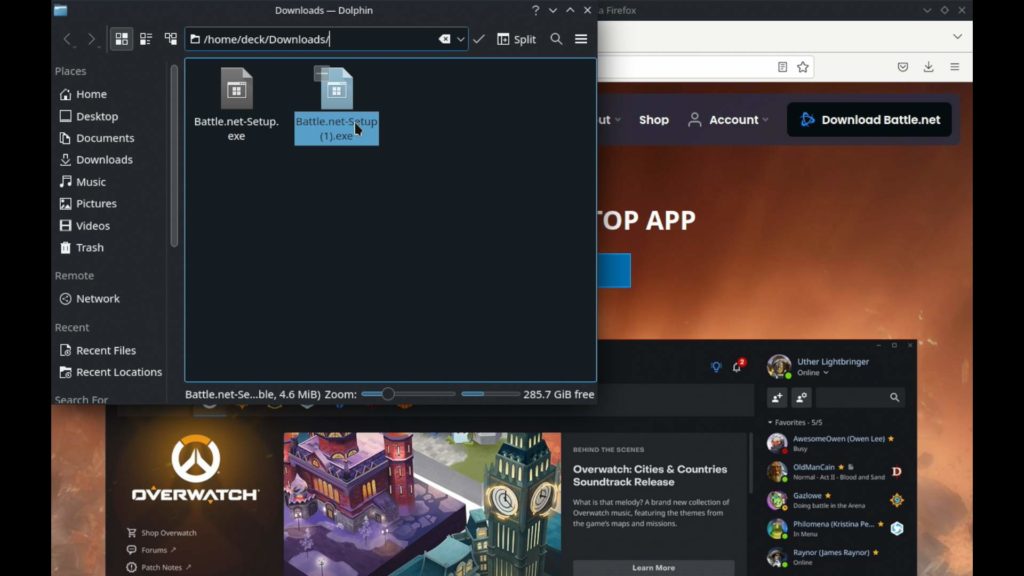
Task: Click Overwatch Cities & Countries article title
Action: pyautogui.click(x=650, y=475)
